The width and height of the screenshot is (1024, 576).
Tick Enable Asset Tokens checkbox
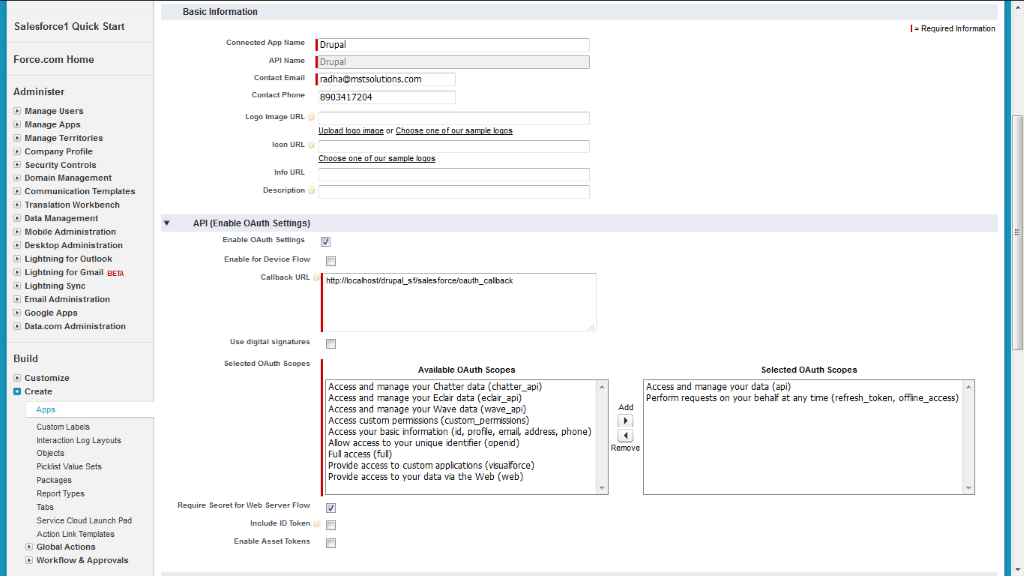click(x=331, y=543)
